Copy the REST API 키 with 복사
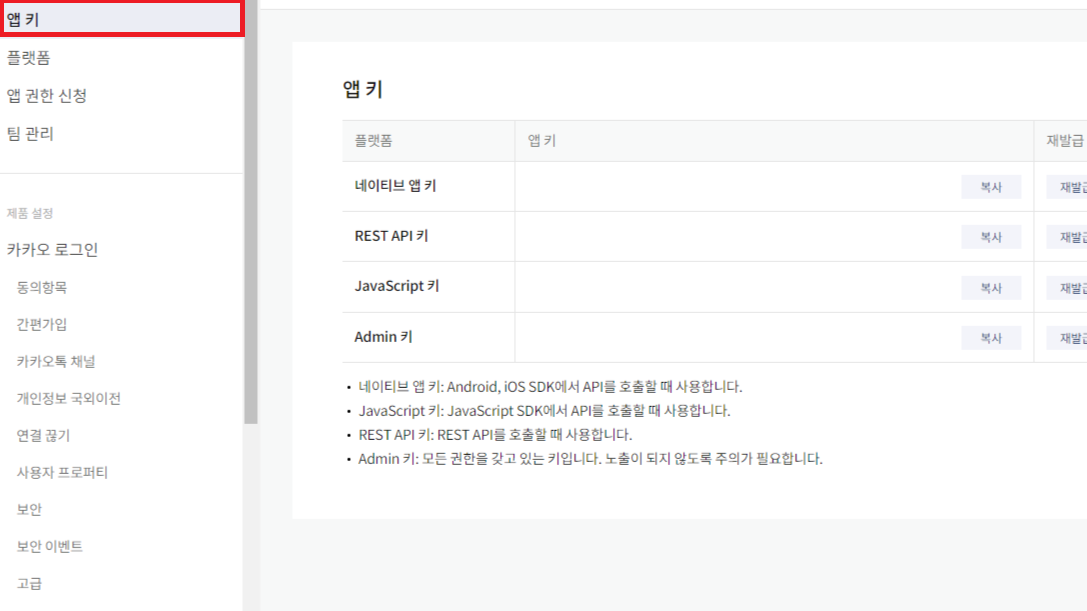Image resolution: width=1087 pixels, height=611 pixels. [x=991, y=237]
